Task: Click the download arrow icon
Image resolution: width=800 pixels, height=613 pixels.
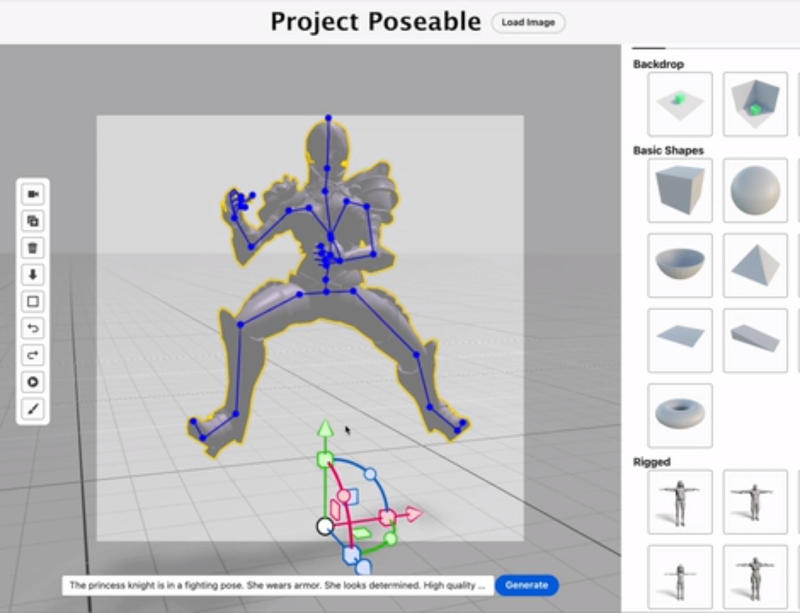Action: point(33,275)
